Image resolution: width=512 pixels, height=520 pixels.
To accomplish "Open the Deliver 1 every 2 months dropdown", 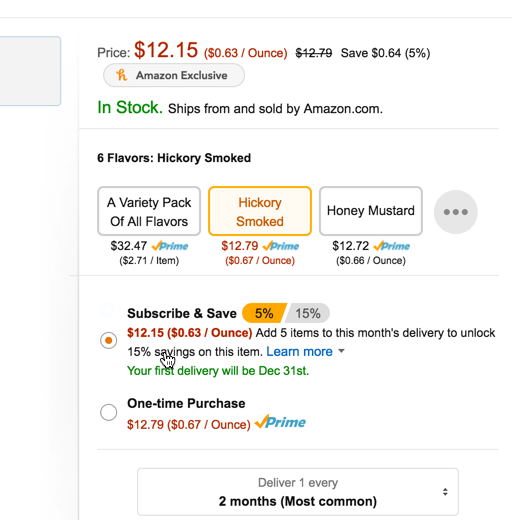I will tap(298, 492).
